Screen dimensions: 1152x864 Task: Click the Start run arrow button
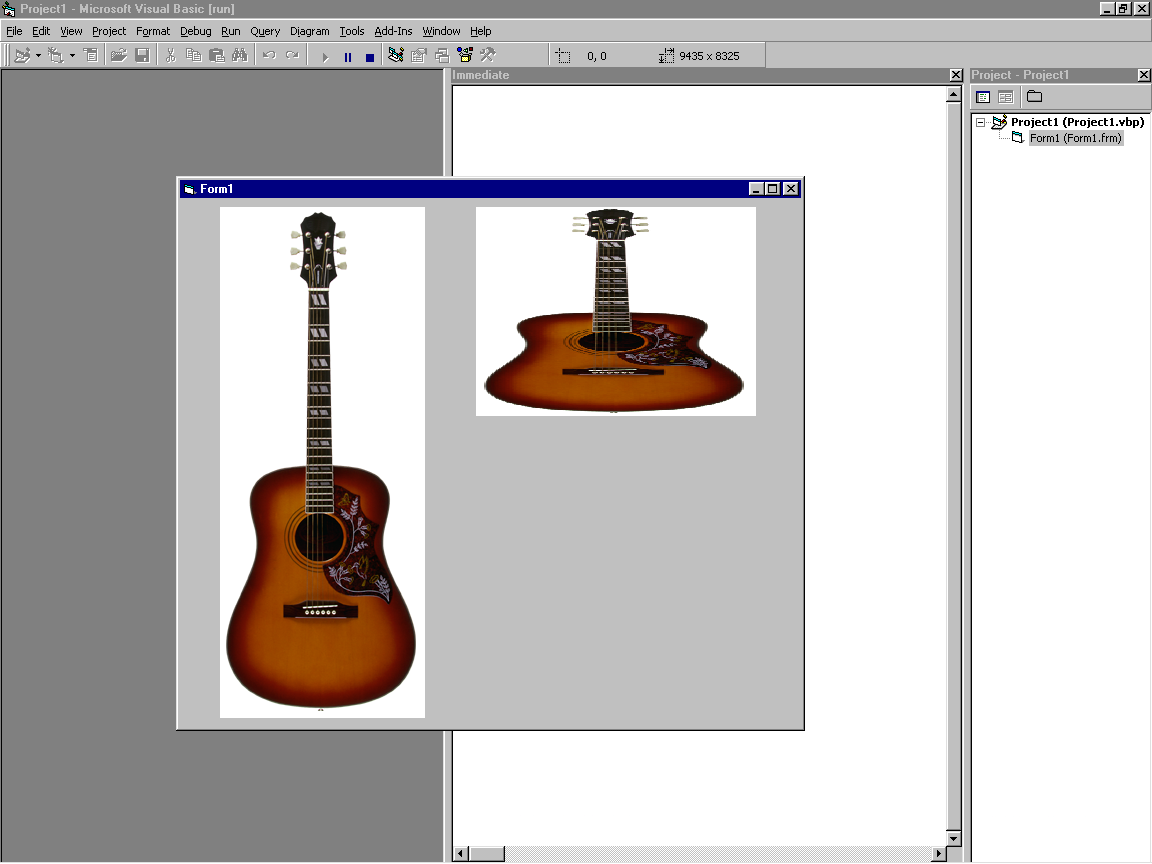tap(325, 56)
